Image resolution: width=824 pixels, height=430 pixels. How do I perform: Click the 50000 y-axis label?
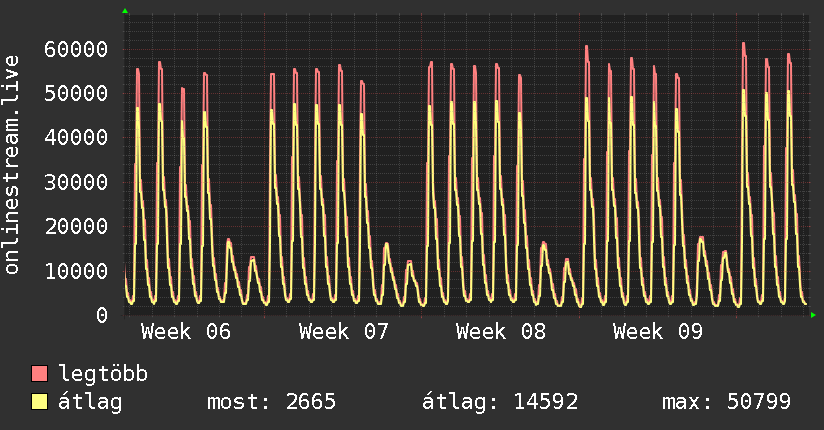tap(76, 93)
